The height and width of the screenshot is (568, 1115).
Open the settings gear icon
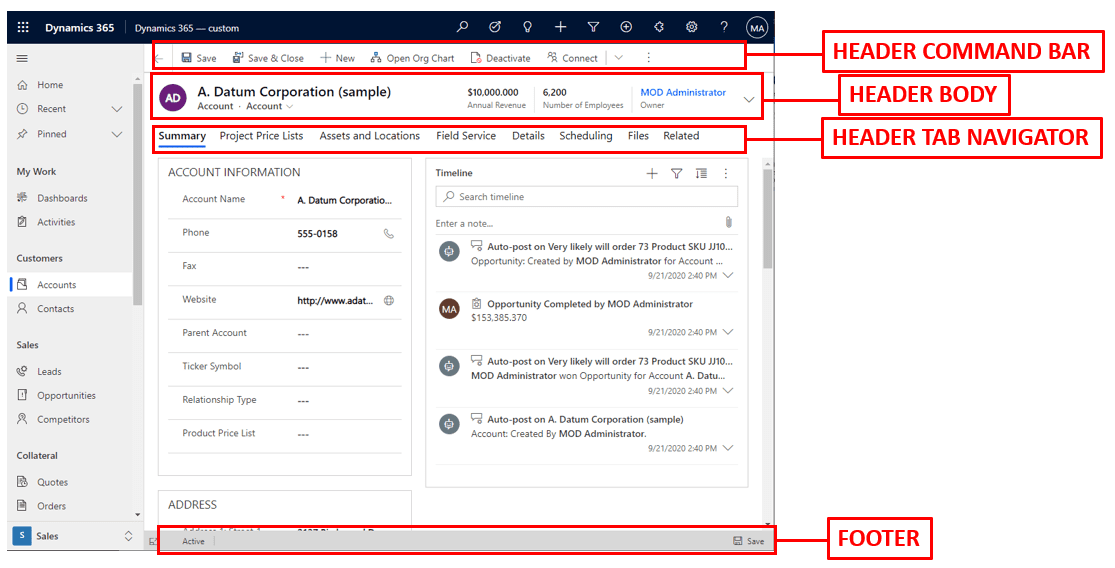[x=691, y=27]
